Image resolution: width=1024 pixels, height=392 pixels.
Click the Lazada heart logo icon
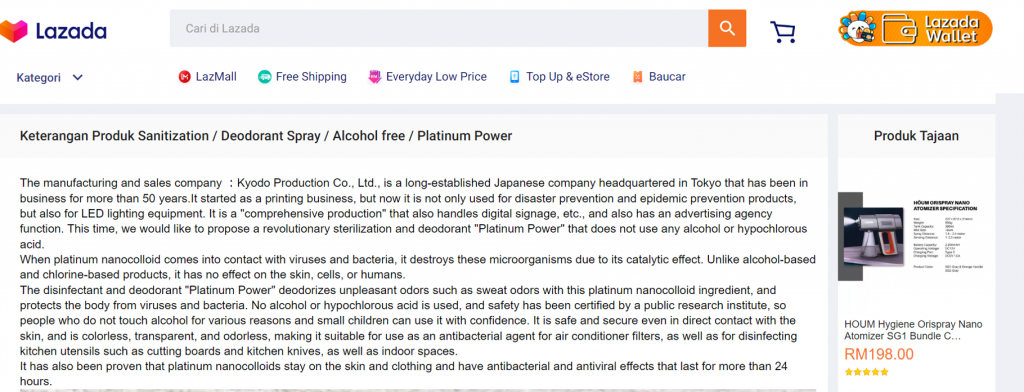(13, 30)
